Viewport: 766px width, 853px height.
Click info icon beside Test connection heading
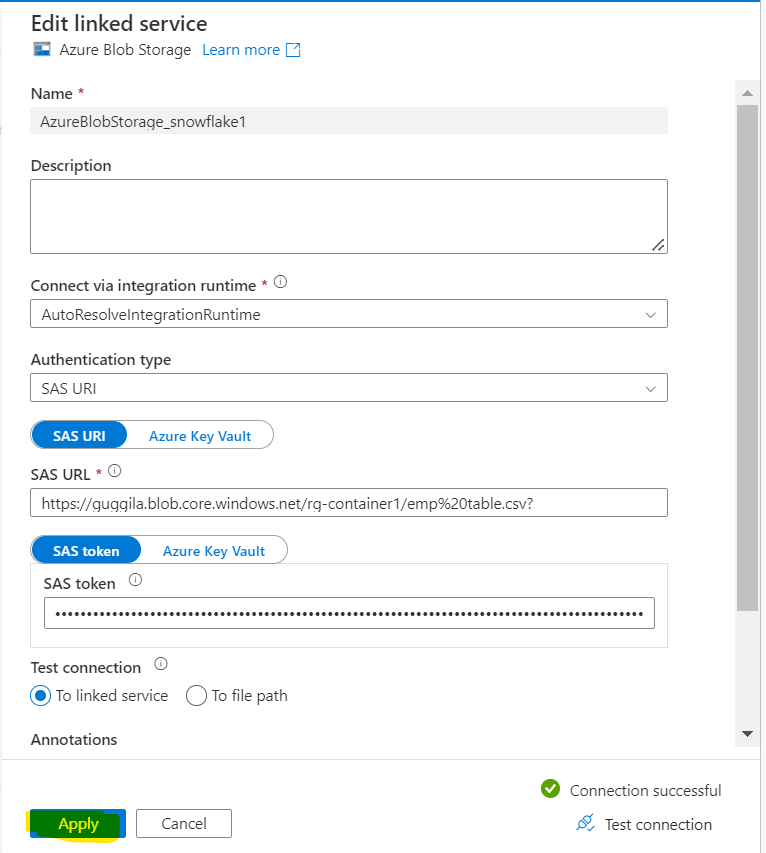(x=161, y=664)
